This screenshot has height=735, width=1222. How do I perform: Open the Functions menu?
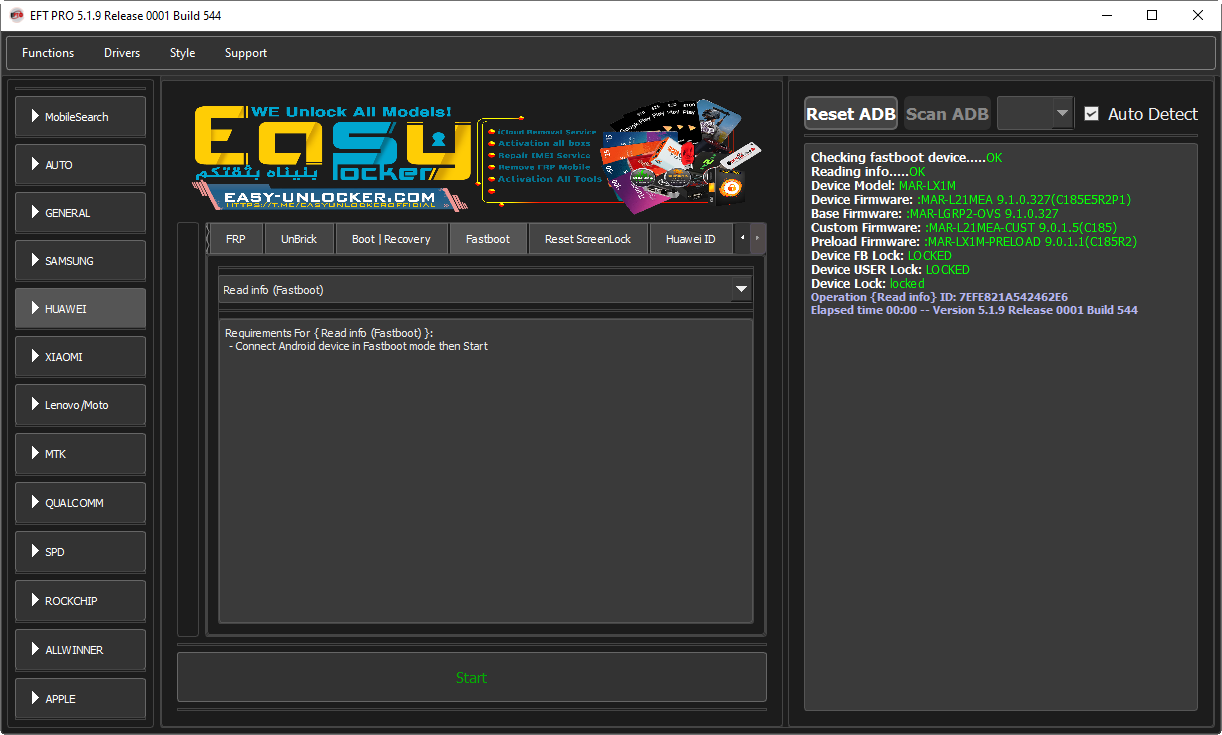(x=48, y=53)
